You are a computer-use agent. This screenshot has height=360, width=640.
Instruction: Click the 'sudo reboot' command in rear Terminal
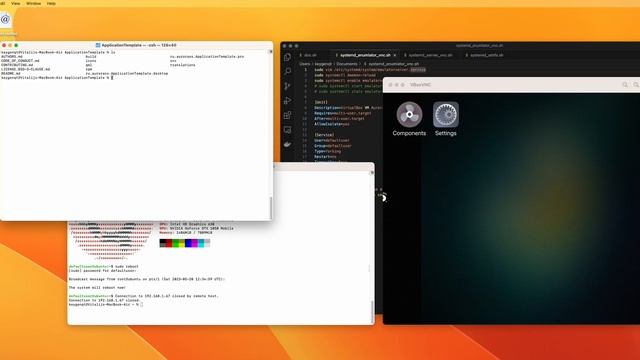click(127, 267)
